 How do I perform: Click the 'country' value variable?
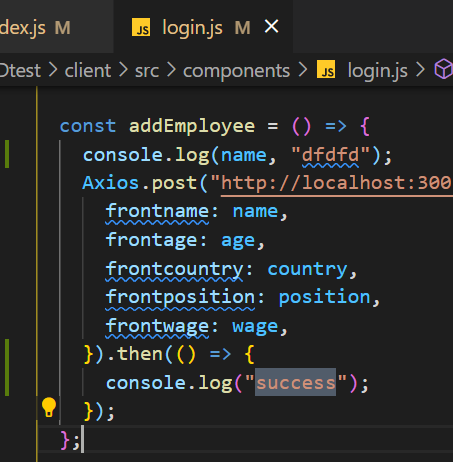307,269
